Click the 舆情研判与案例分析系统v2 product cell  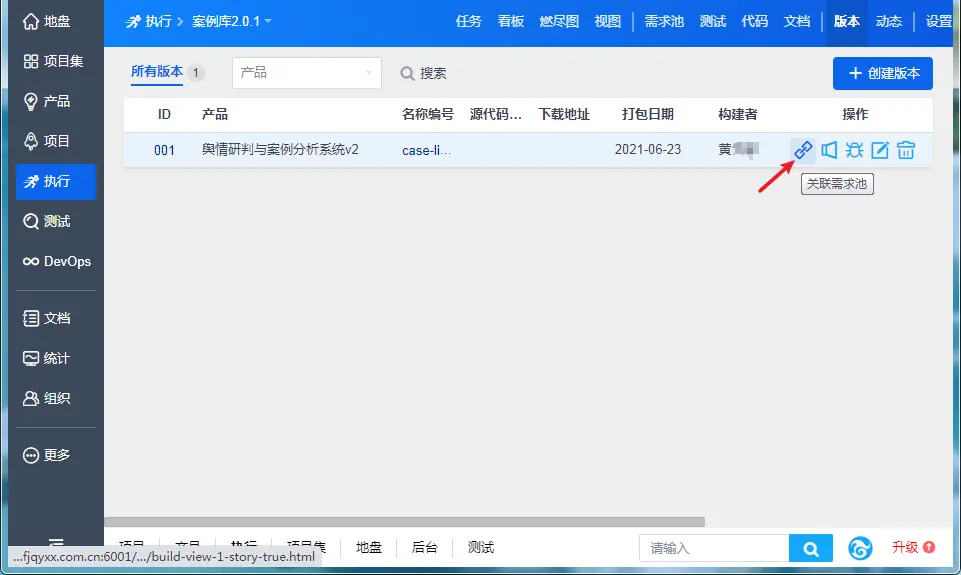coord(280,150)
